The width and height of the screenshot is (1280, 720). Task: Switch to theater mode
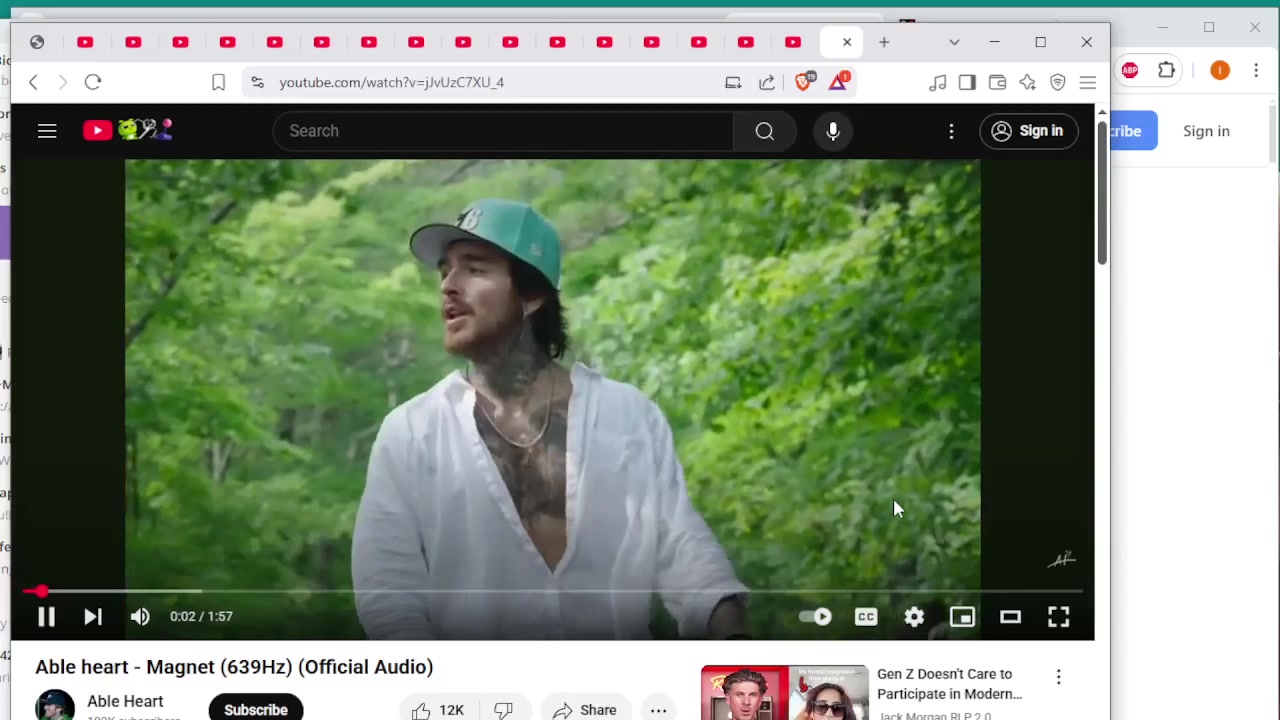click(1010, 617)
